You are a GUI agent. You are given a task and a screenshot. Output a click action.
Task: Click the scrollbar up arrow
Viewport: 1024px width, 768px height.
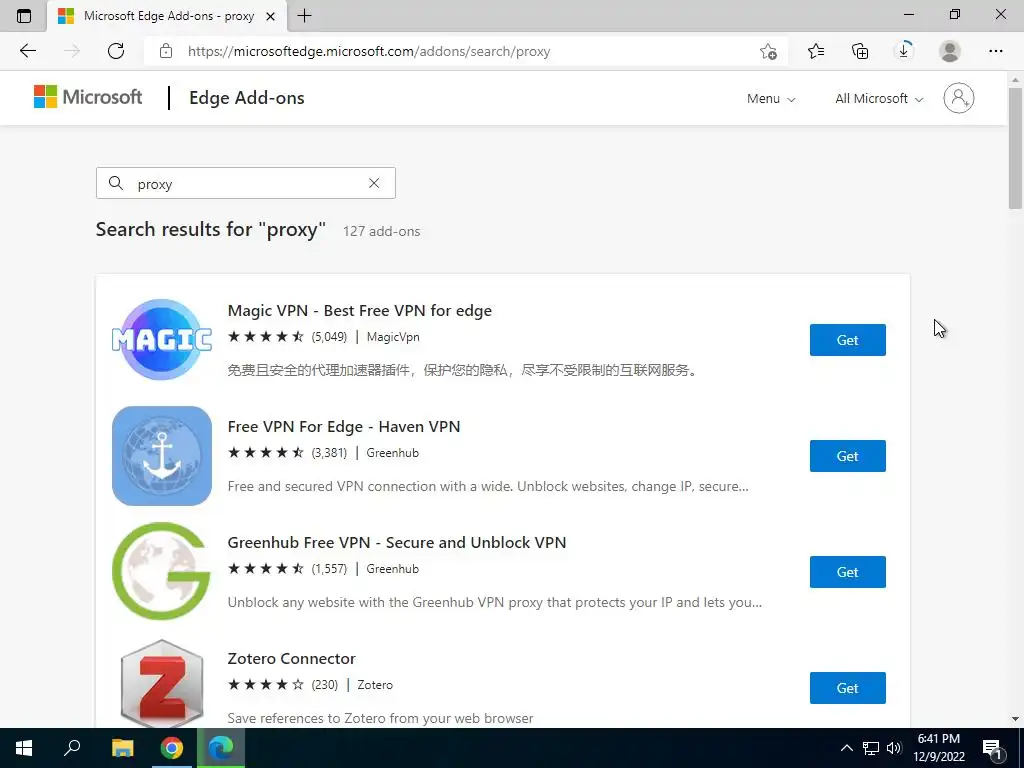[1015, 80]
